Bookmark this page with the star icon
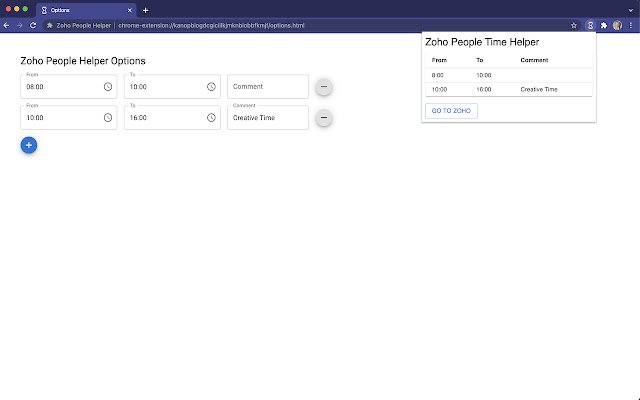 (x=573, y=25)
